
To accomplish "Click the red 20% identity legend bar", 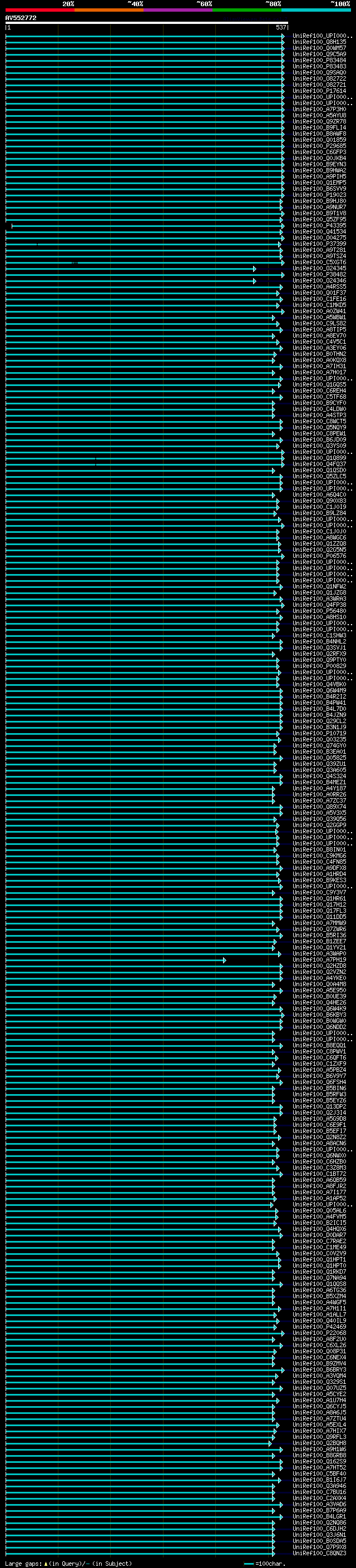I will coord(39,11).
